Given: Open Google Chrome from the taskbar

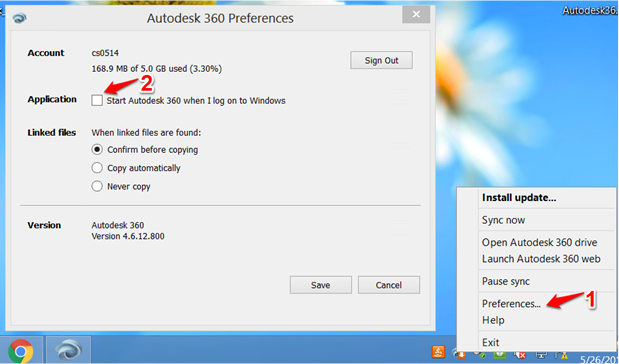Looking at the screenshot, I should 21,351.
